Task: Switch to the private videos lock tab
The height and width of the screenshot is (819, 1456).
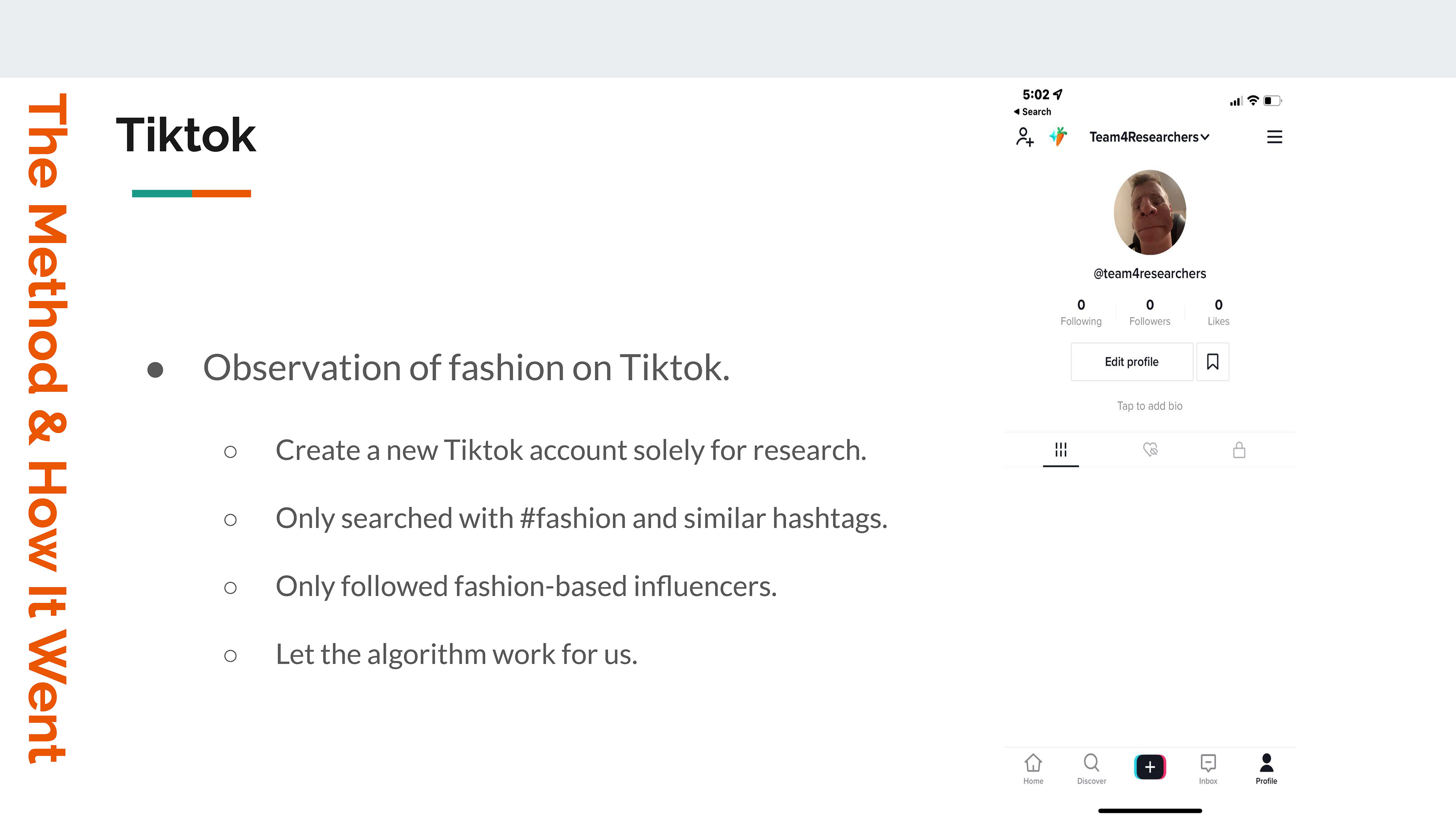Action: [1239, 450]
